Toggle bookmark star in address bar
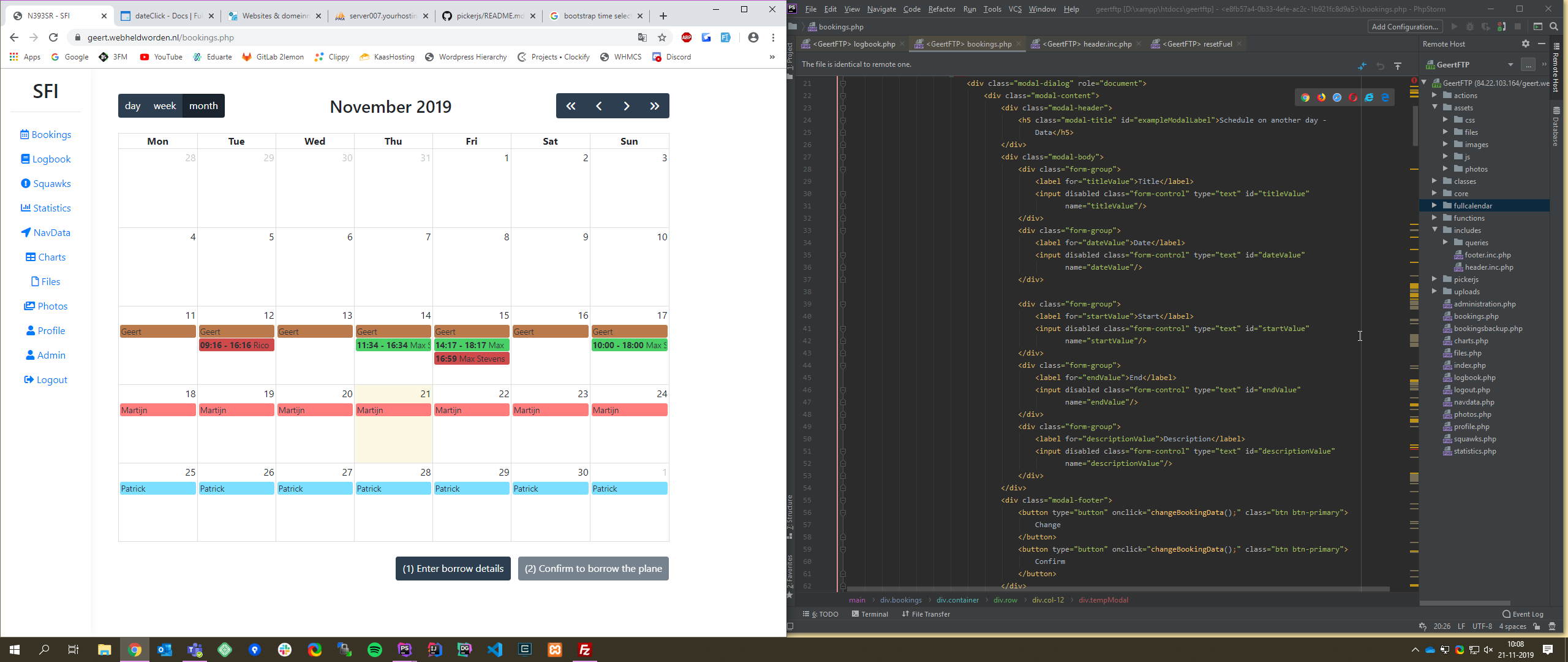This screenshot has width=1568, height=662. click(x=662, y=37)
